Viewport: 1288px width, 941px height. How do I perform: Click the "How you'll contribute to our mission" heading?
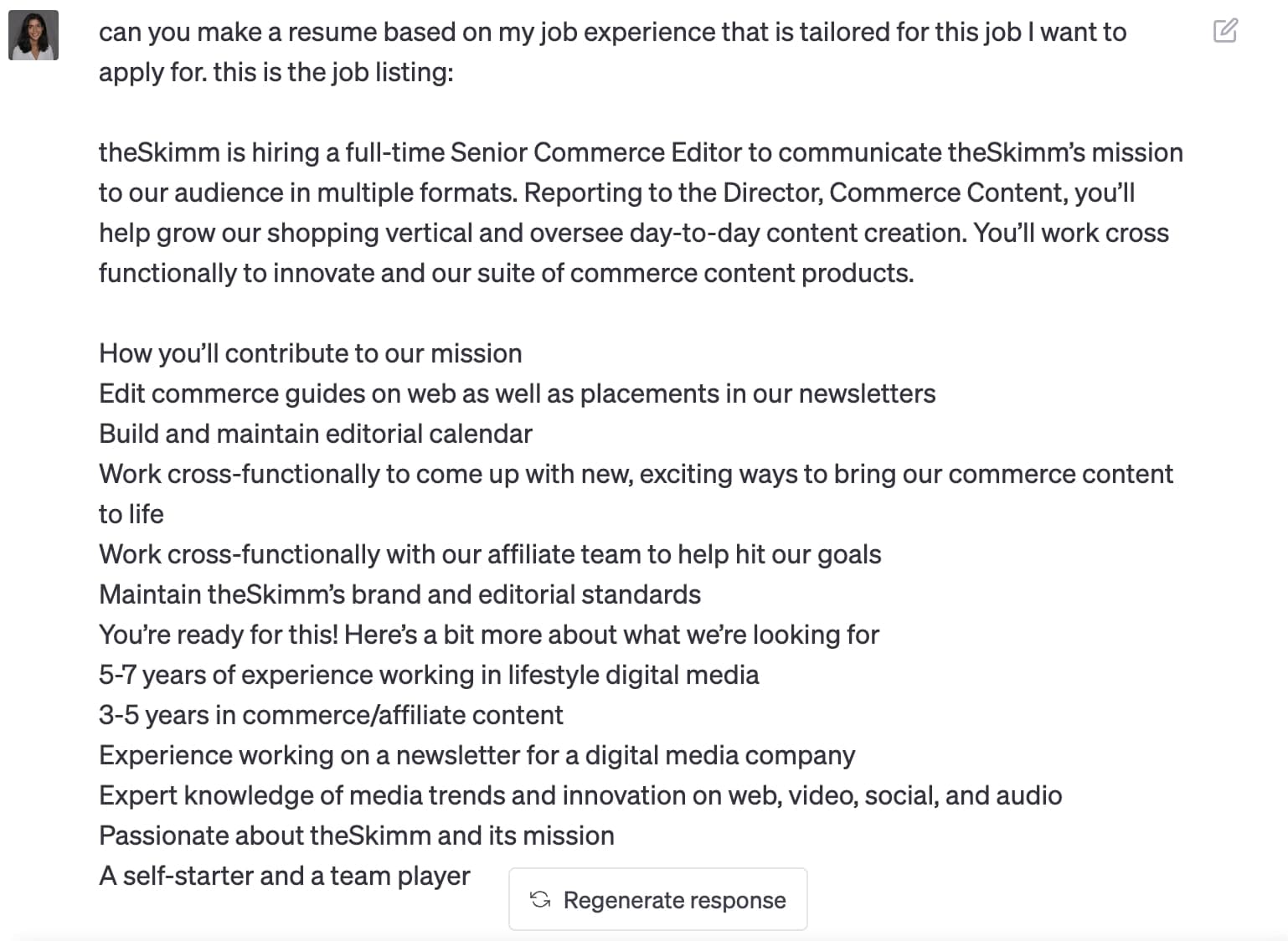[310, 354]
